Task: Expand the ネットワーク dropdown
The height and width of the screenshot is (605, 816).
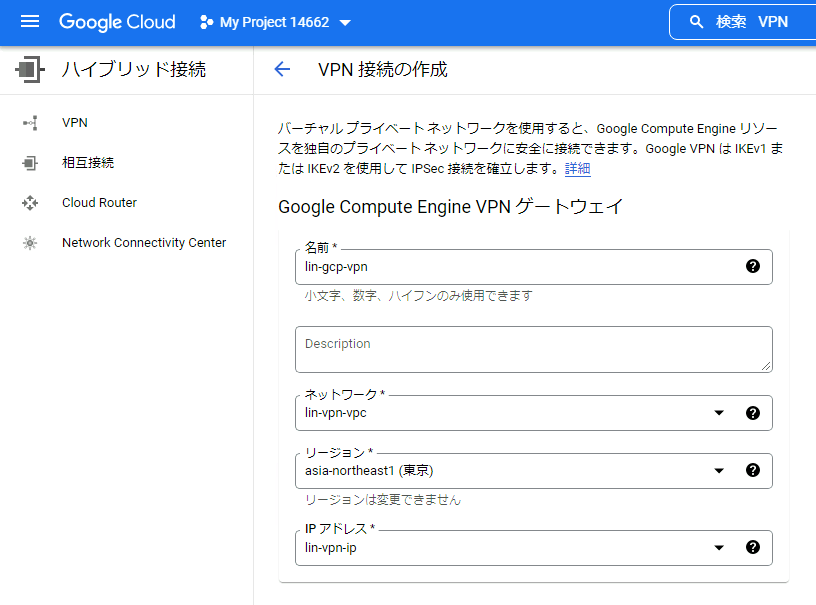Action: [x=719, y=412]
